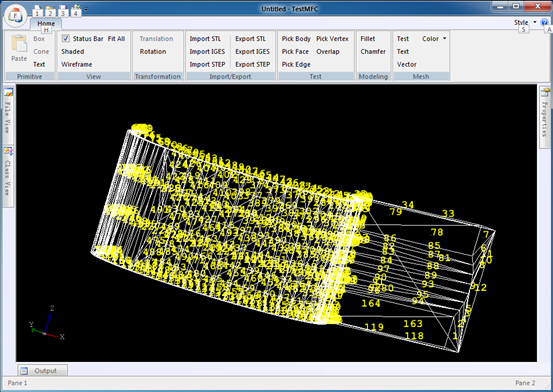
Task: Open the Properties side panel icon
Action: (x=545, y=92)
